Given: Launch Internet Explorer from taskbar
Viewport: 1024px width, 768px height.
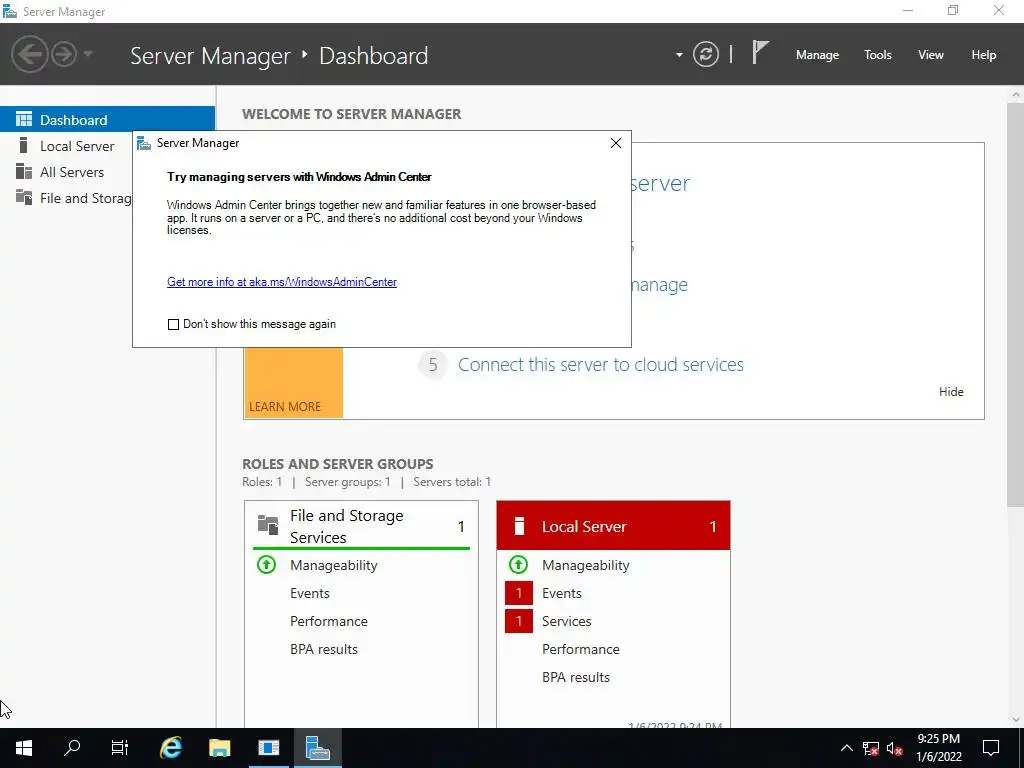Looking at the screenshot, I should (170, 748).
